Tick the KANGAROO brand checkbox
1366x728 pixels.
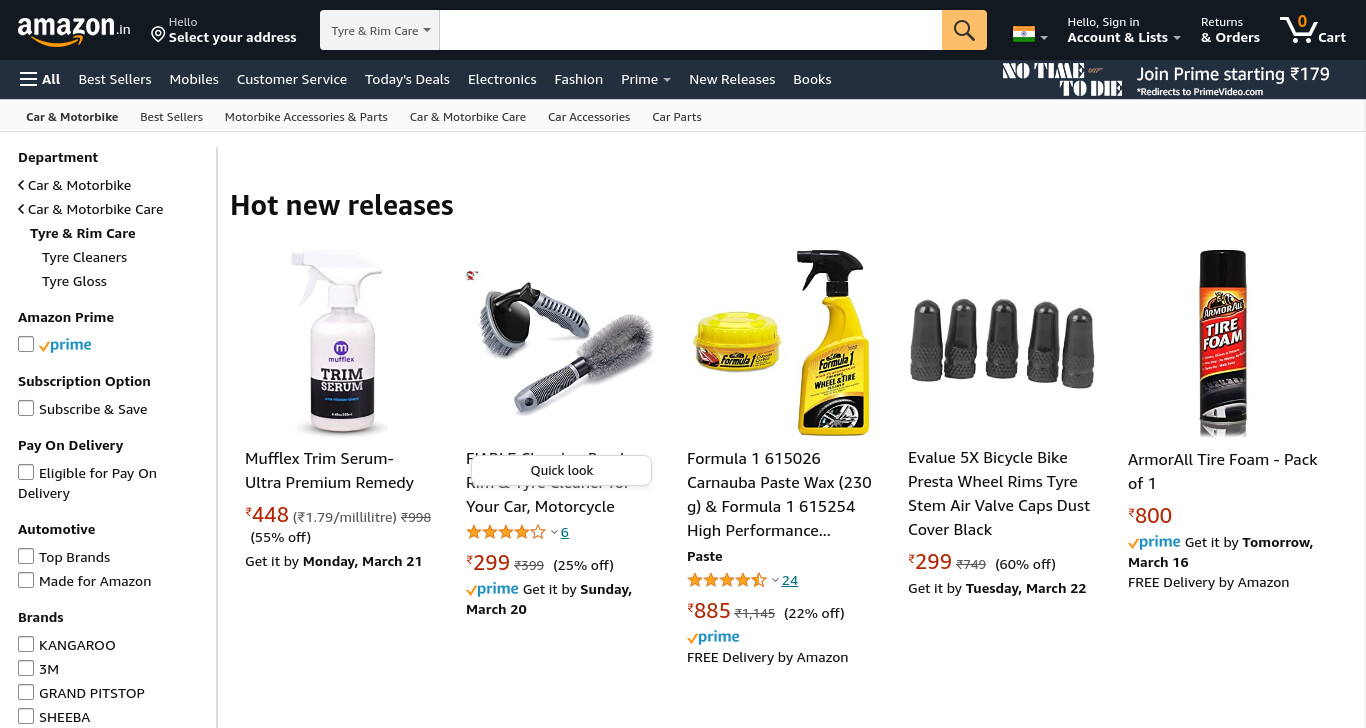(x=26, y=644)
